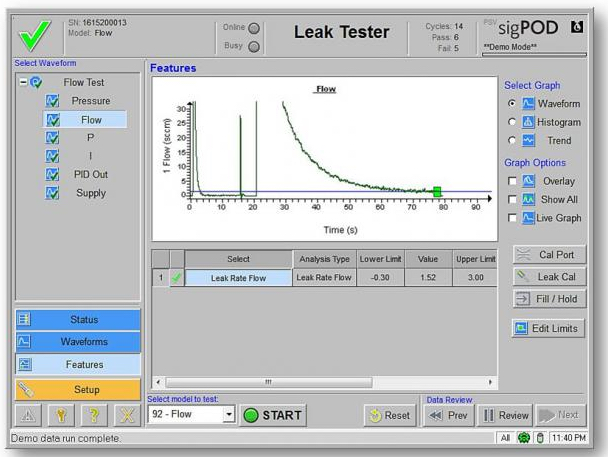Enable the Show All checkbox

tap(512, 199)
